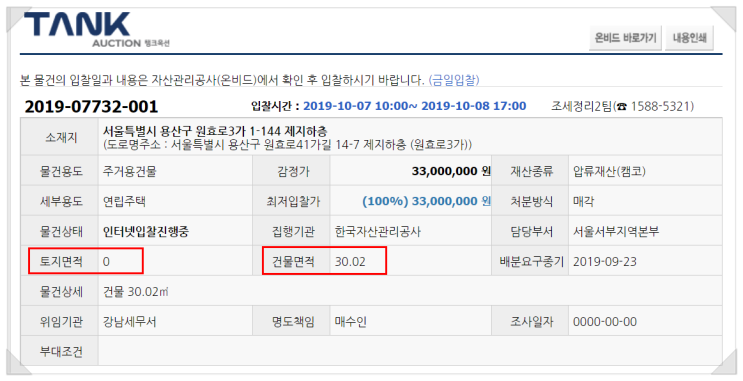Screen dimensions: 743x381
Task: Select the date 0000-00-00
Action: click(x=605, y=322)
